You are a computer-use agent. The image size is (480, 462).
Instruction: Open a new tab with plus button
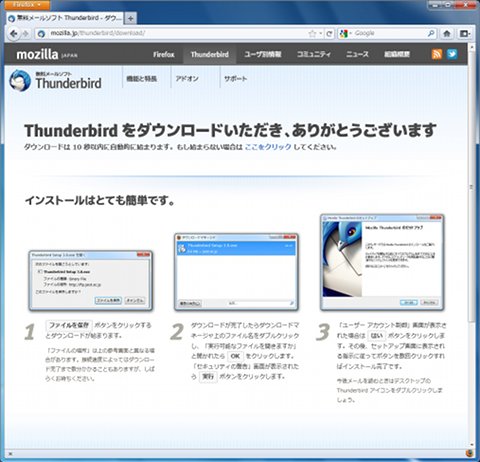tap(131, 18)
